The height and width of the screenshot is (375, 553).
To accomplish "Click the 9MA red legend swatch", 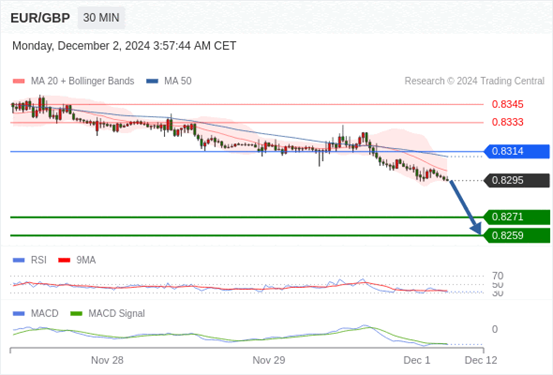I will point(64,260).
